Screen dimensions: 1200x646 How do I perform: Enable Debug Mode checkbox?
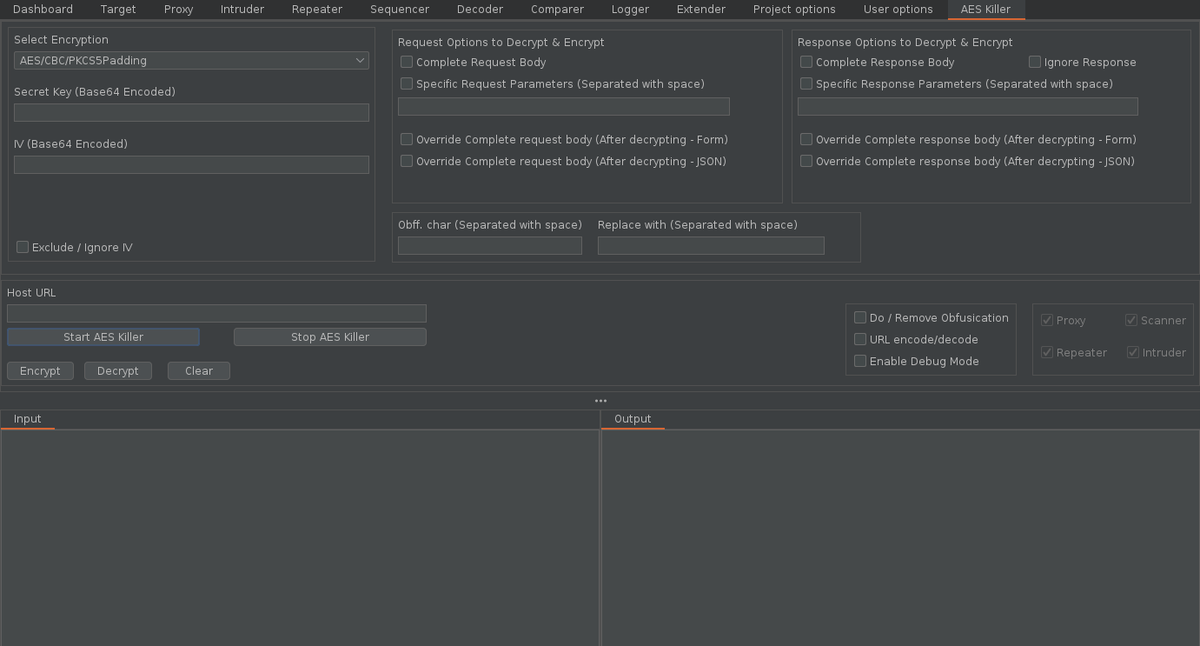[860, 361]
